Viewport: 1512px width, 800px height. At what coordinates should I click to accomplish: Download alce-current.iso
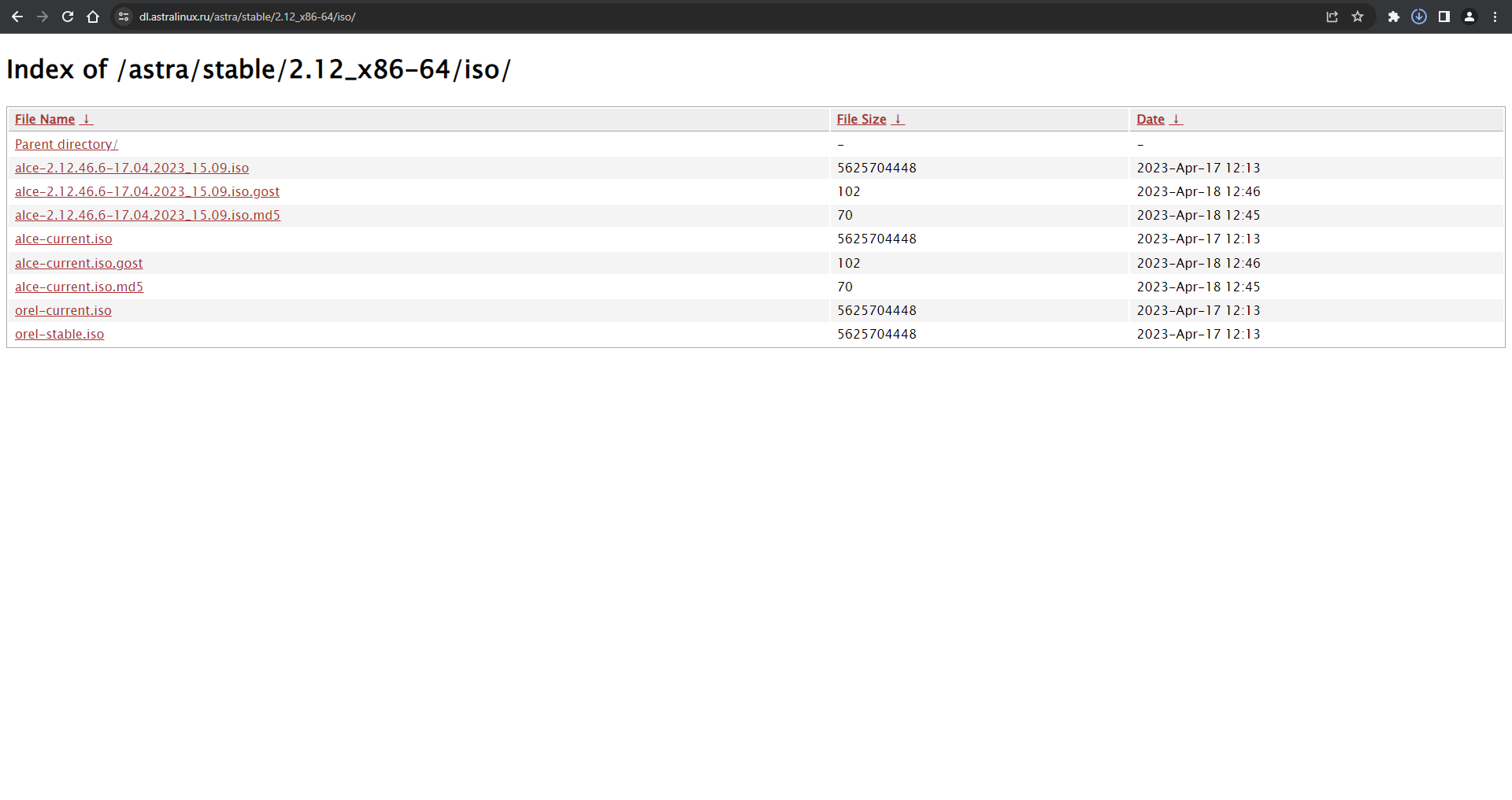tap(63, 239)
